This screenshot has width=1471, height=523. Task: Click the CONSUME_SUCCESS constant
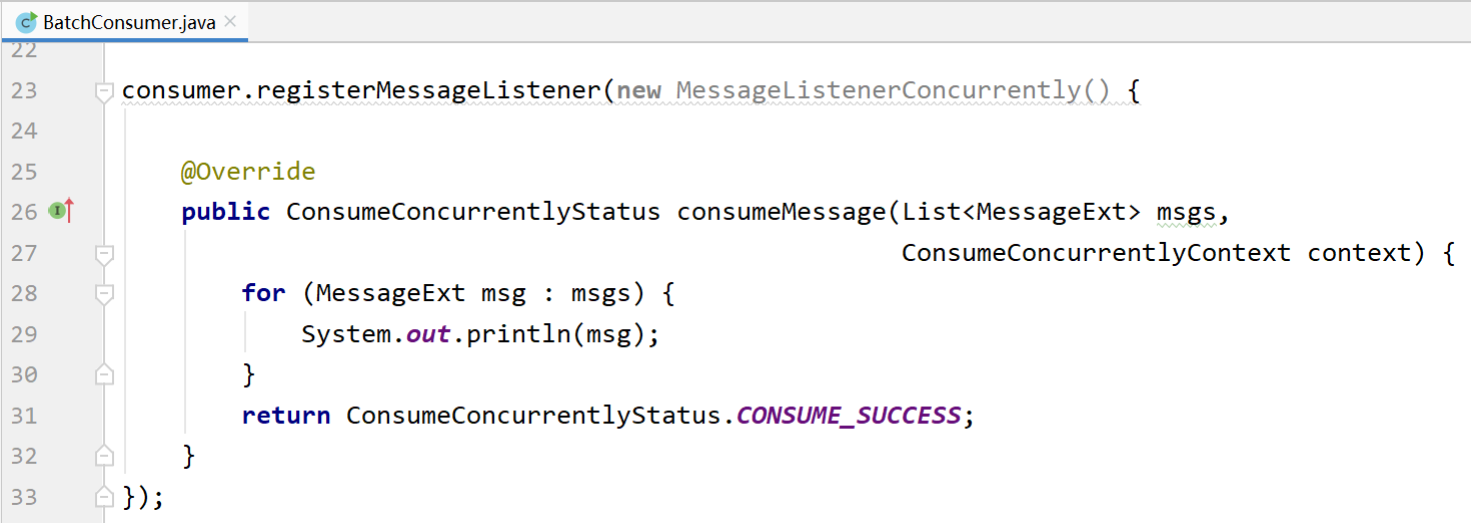(848, 415)
